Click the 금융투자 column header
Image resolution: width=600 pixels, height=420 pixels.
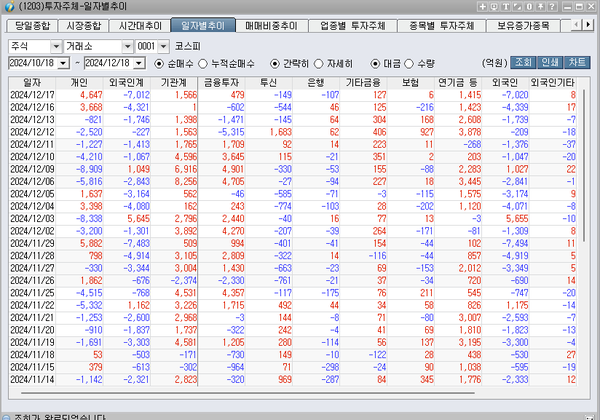(x=222, y=83)
